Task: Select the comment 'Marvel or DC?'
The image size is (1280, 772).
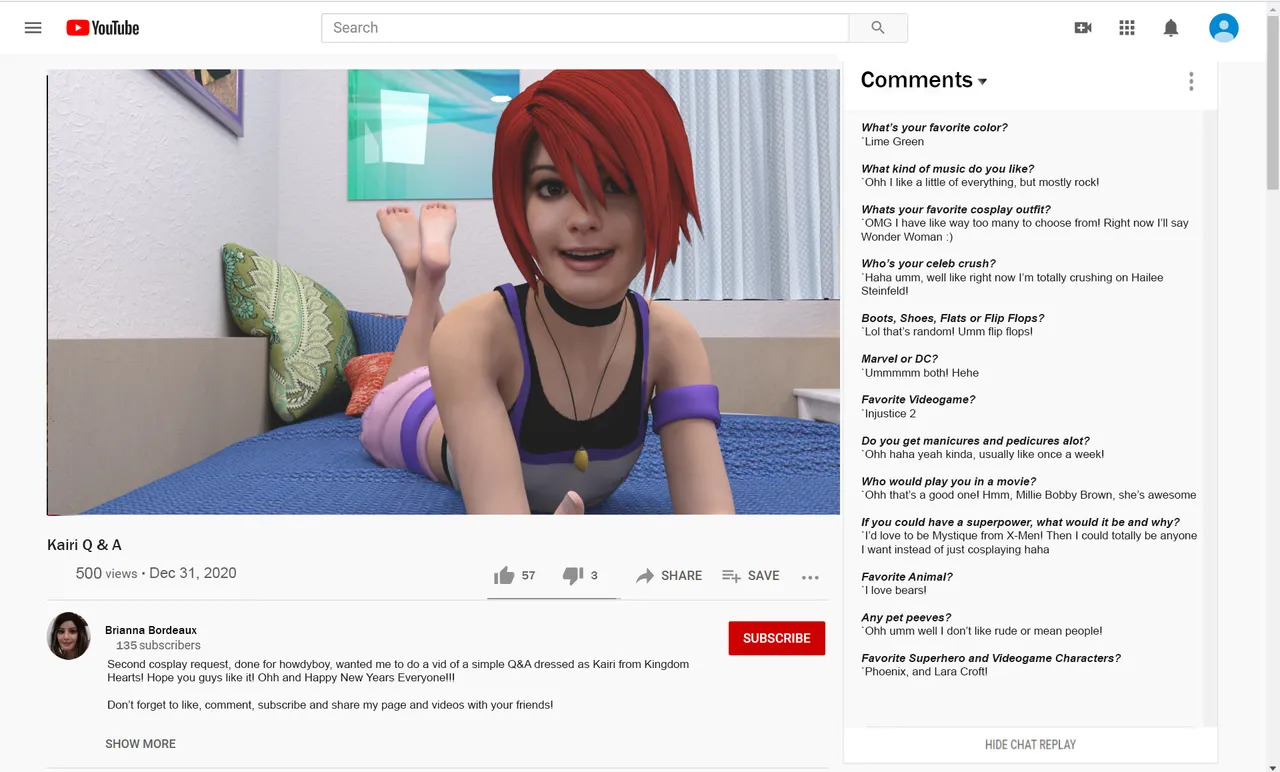Action: coord(899,359)
